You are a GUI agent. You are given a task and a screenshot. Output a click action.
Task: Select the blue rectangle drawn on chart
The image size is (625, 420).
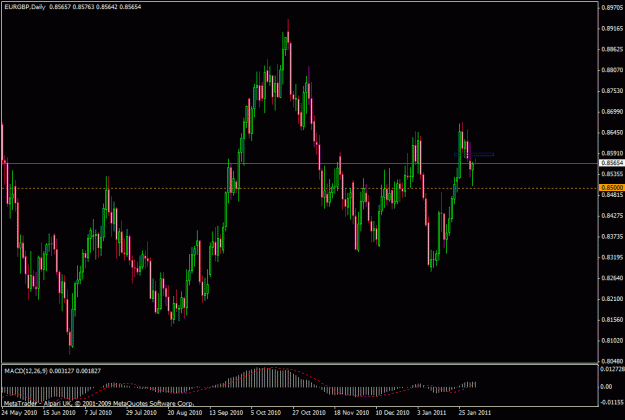click(x=474, y=155)
